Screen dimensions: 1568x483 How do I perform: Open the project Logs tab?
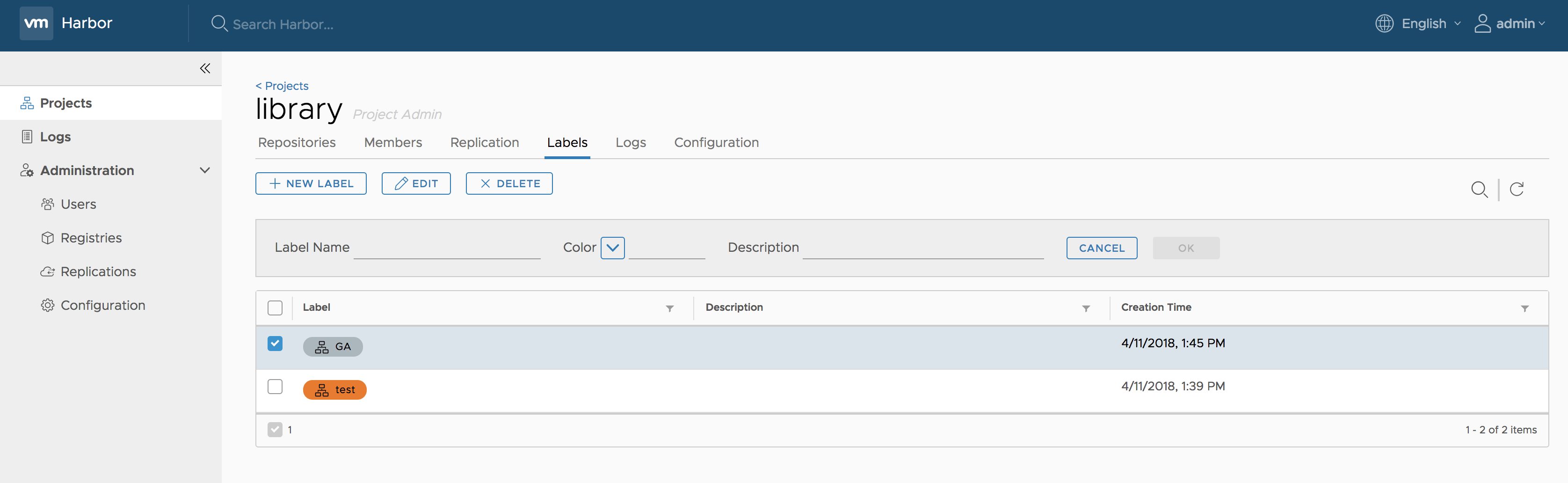(631, 143)
